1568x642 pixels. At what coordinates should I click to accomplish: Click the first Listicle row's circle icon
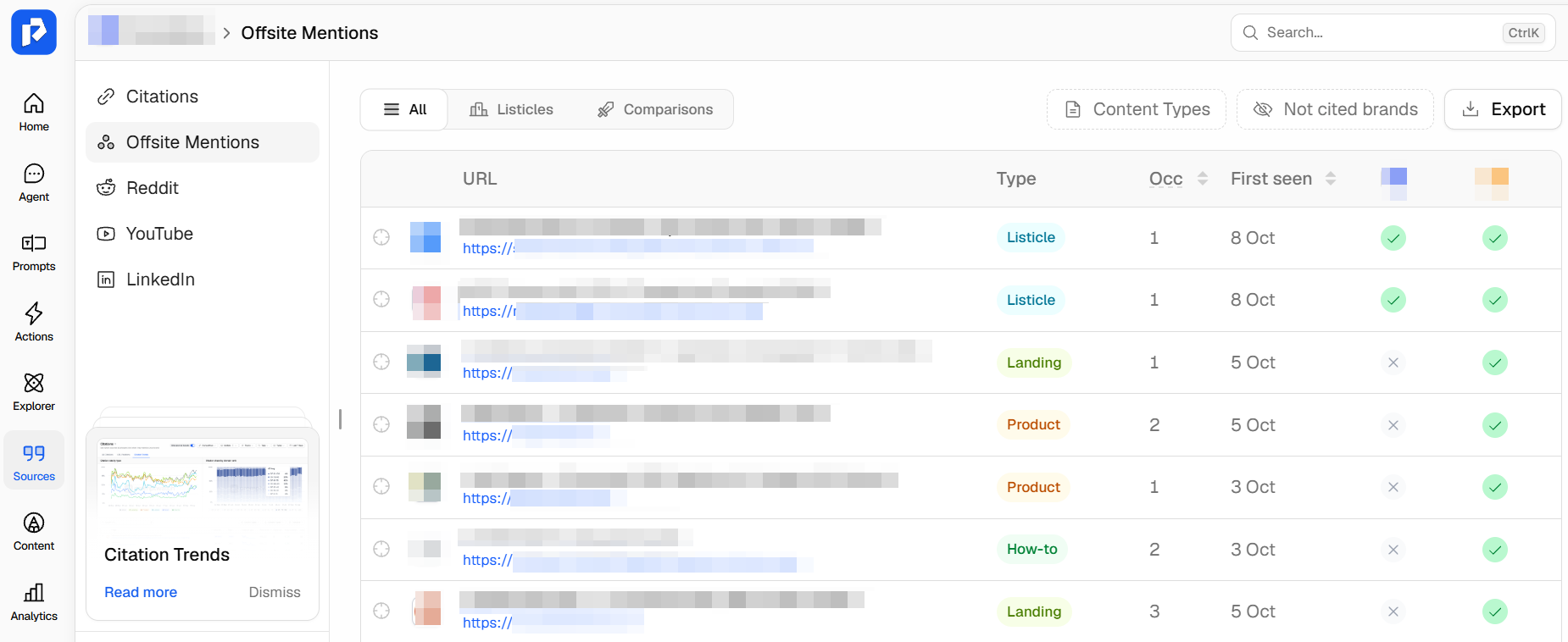pos(381,237)
